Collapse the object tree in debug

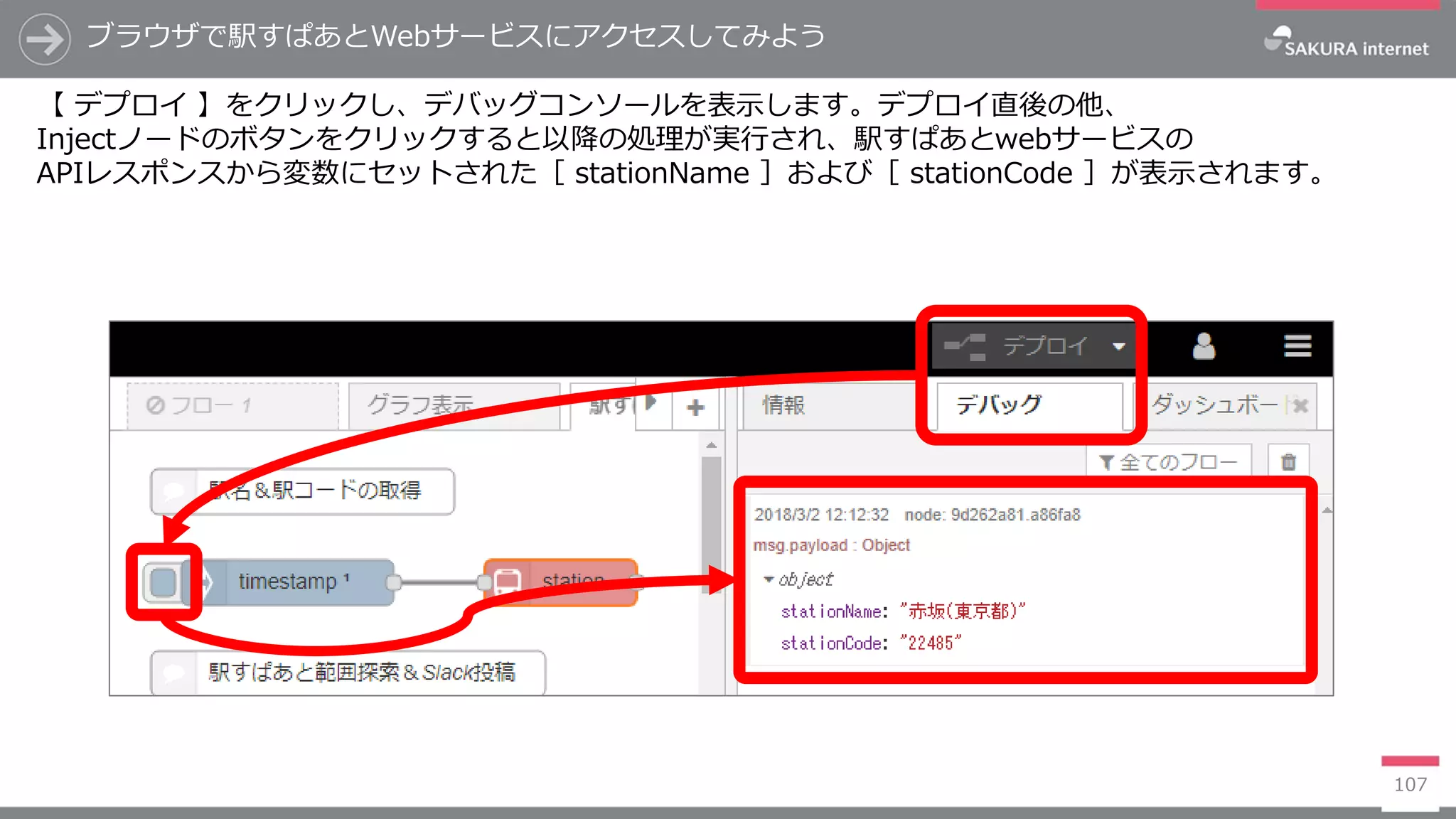(769, 579)
